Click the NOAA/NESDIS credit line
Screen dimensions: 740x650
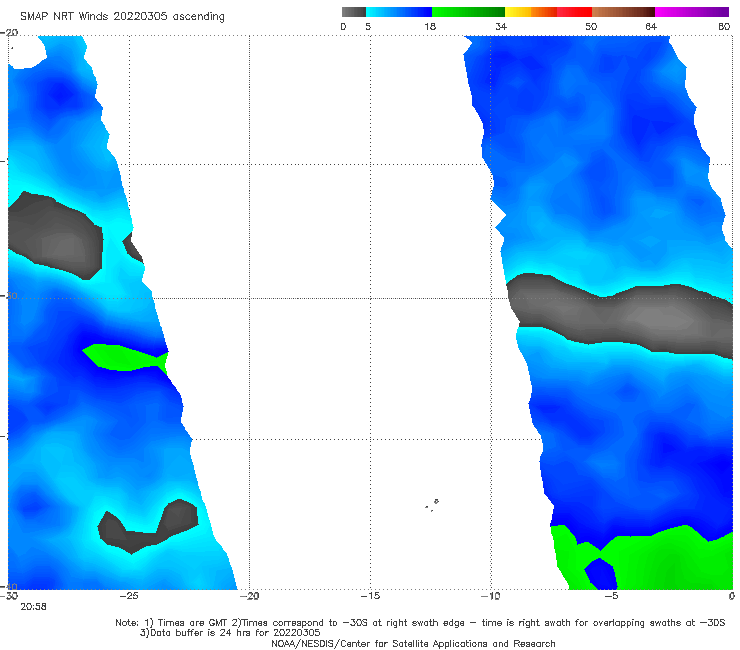[x=413, y=644]
